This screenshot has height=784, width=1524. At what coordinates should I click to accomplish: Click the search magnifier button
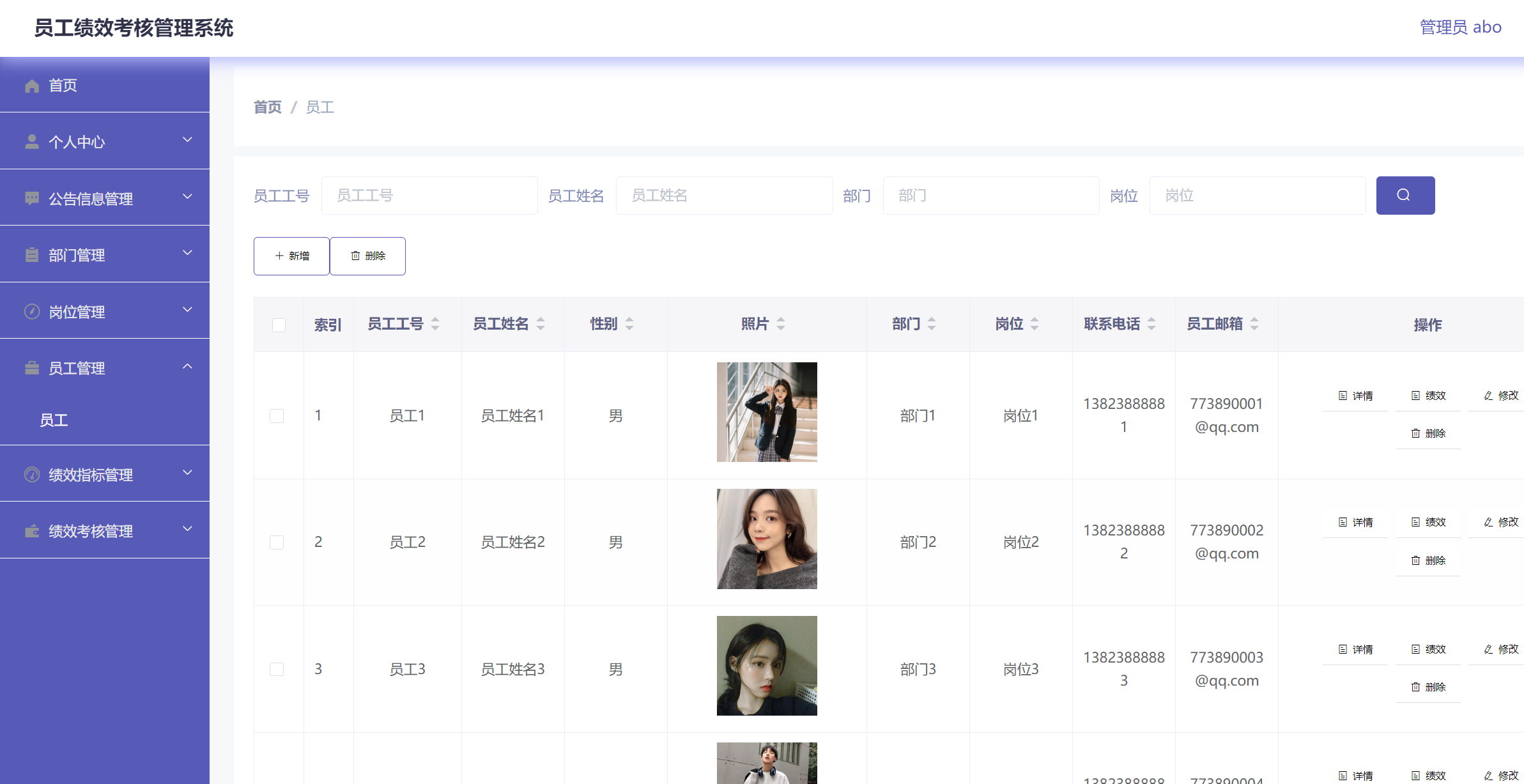(x=1405, y=195)
